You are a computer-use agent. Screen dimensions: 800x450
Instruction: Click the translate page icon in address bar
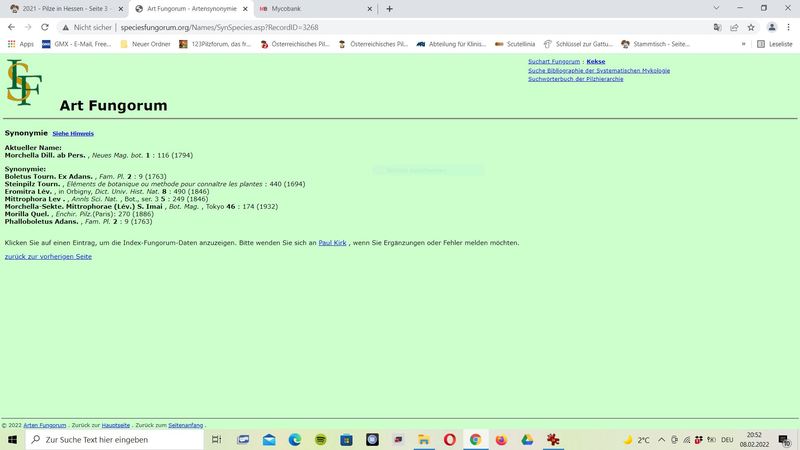point(717,28)
